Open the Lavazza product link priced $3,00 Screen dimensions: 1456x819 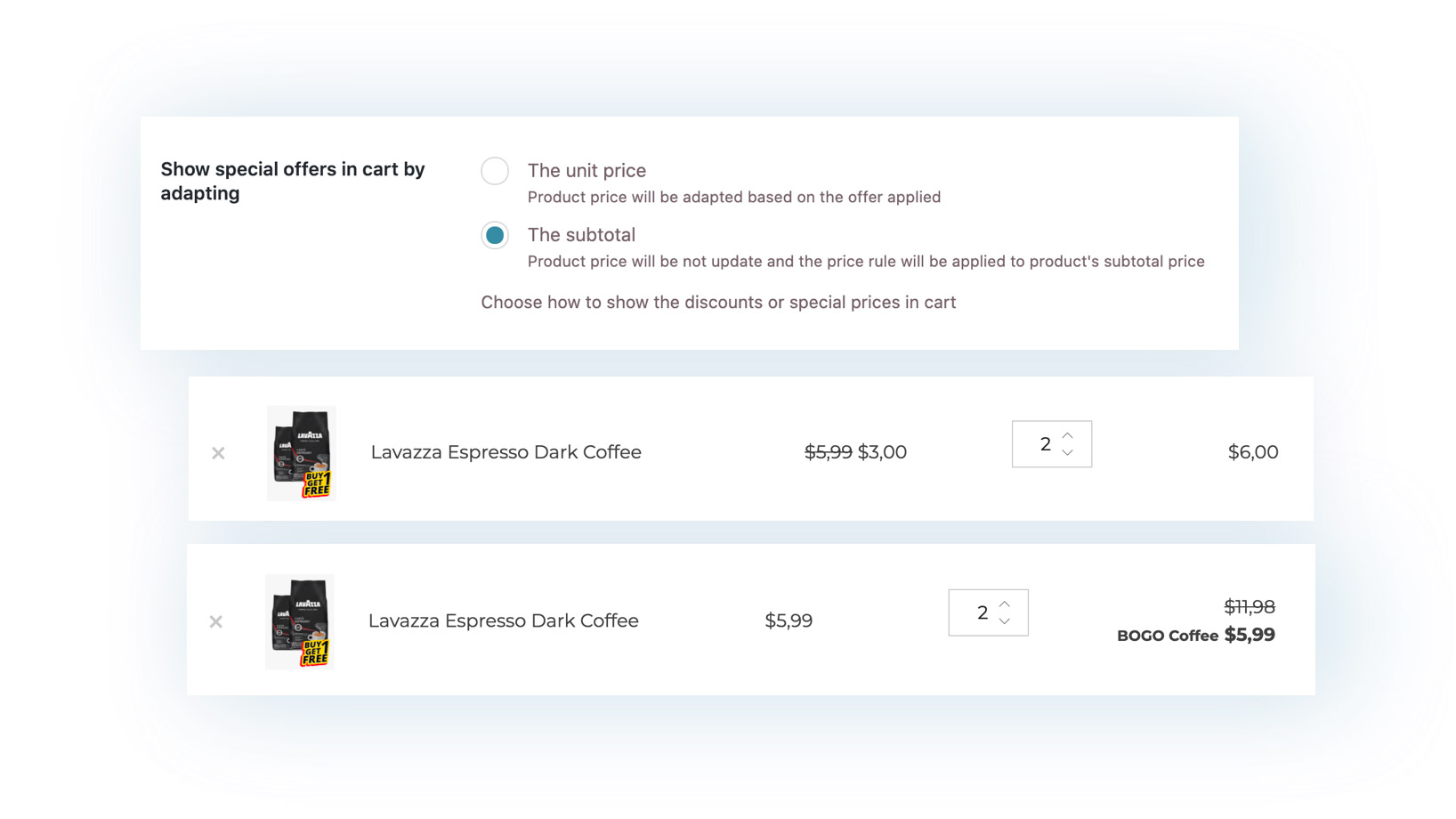tap(506, 452)
